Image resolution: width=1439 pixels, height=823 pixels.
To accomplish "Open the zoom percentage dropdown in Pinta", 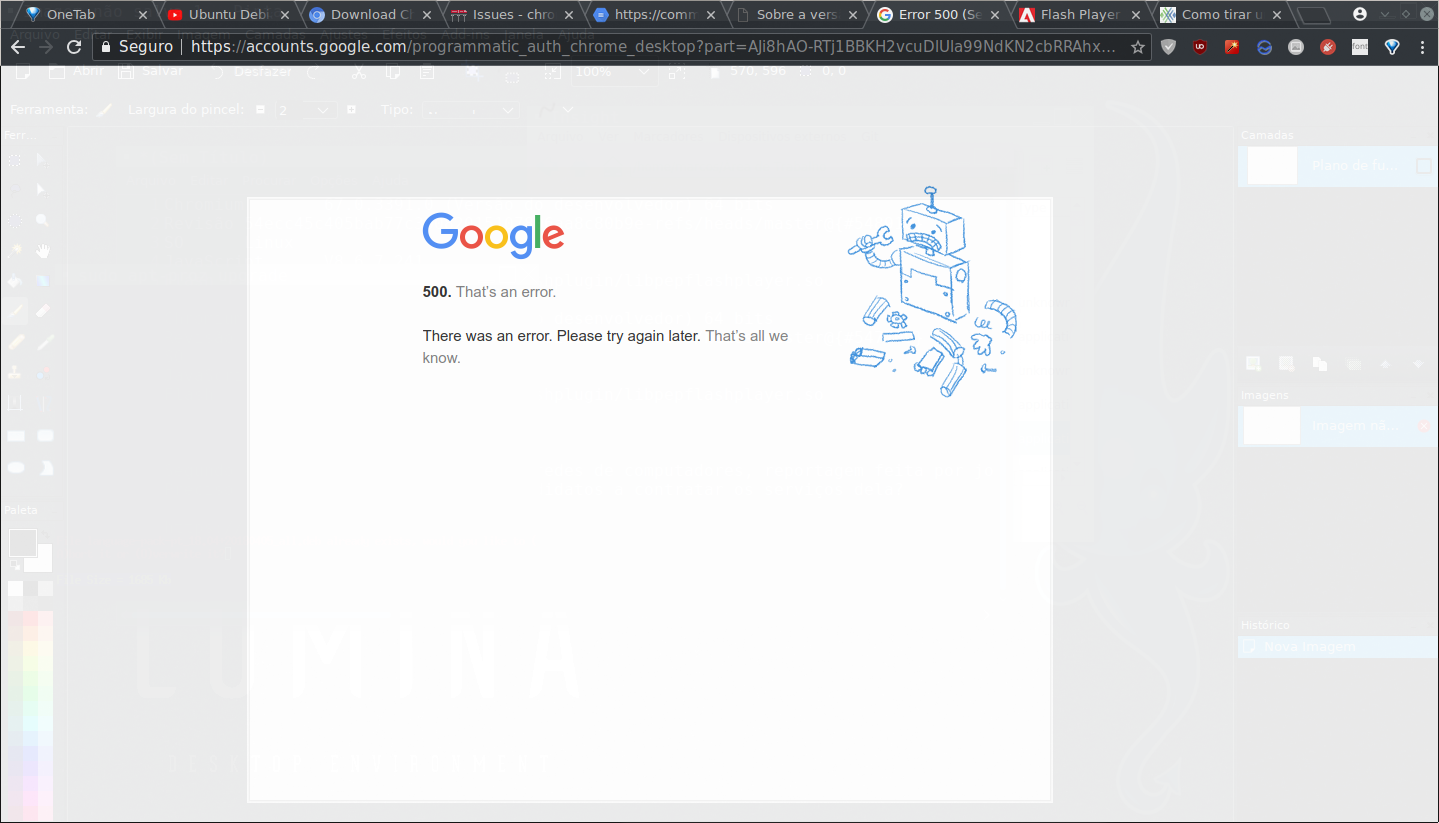I will pos(643,72).
